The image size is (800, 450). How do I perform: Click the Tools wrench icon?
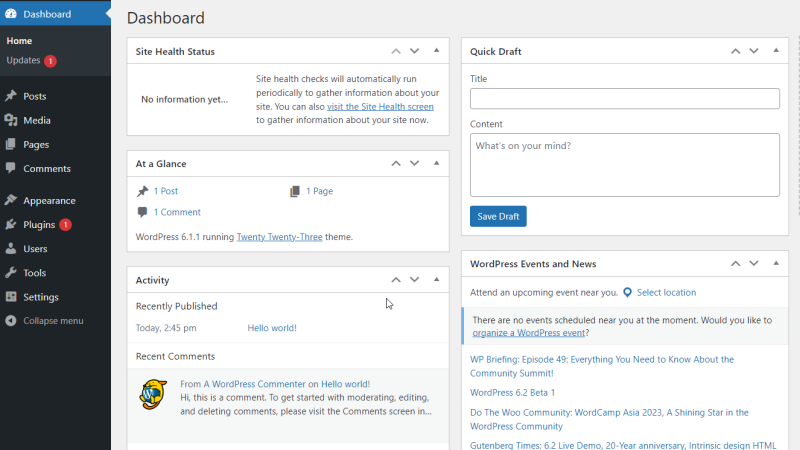click(11, 272)
